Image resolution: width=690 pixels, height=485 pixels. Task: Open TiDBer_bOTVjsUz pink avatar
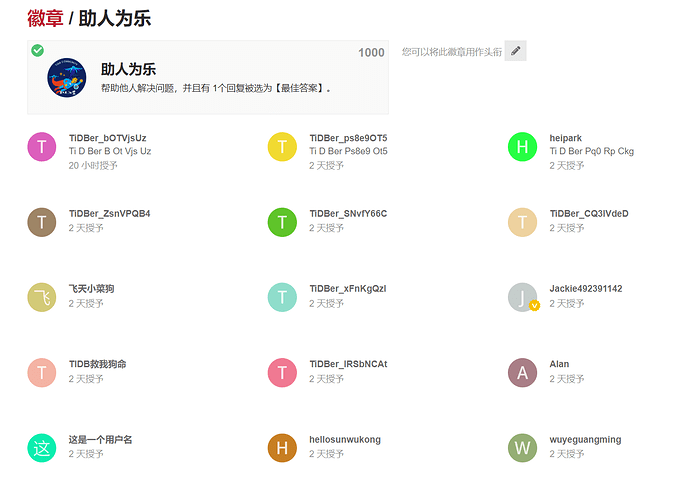tap(42, 147)
